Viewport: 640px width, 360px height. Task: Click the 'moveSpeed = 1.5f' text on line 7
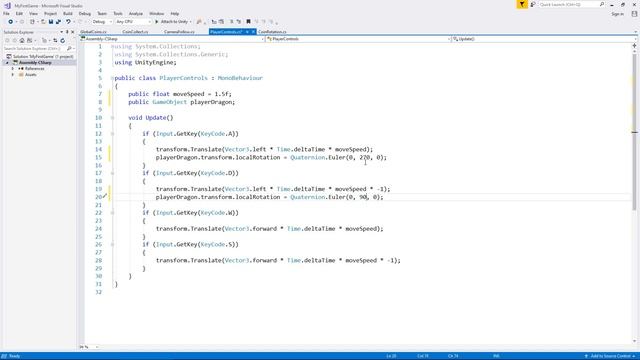click(x=202, y=94)
